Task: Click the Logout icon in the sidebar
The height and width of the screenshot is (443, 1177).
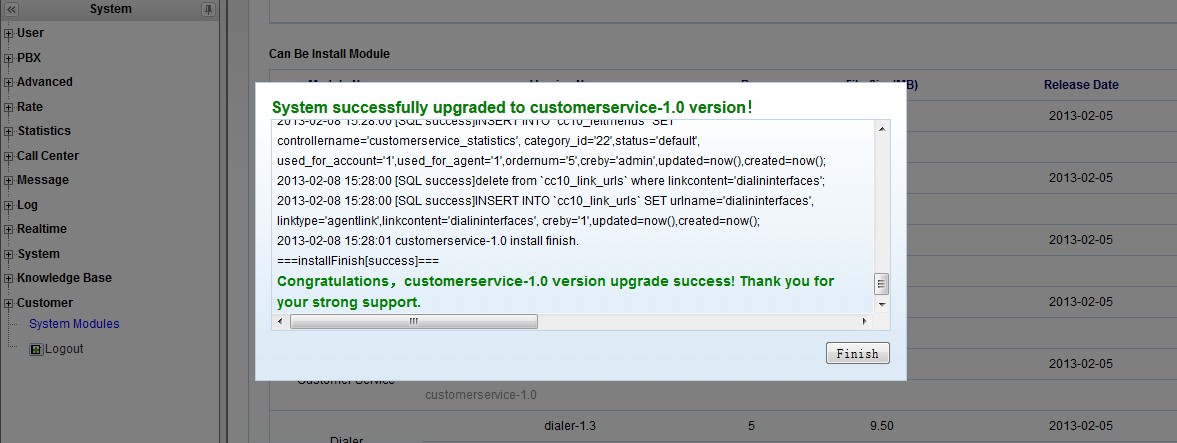Action: [37, 350]
